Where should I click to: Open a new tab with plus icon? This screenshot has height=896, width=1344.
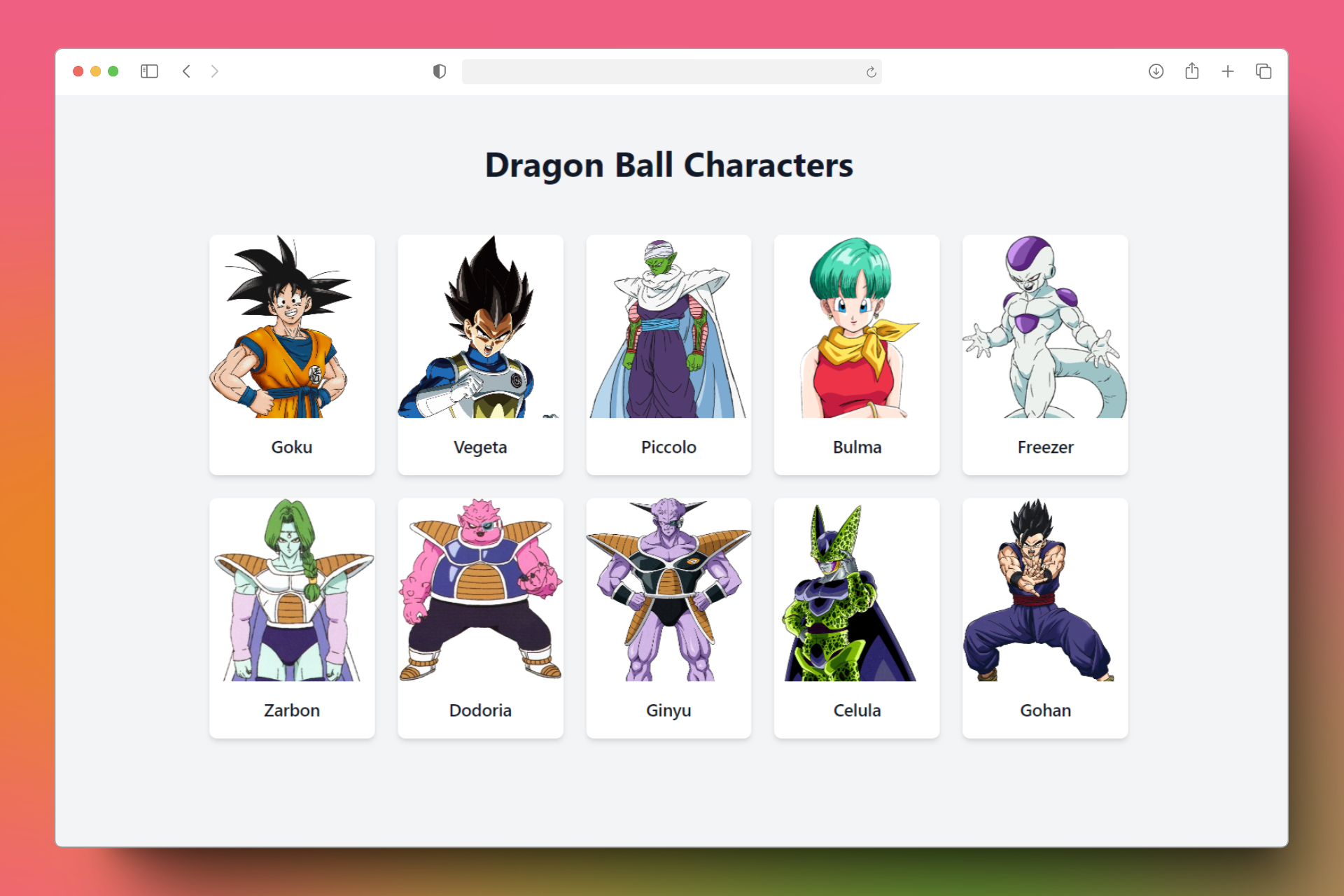point(1228,71)
